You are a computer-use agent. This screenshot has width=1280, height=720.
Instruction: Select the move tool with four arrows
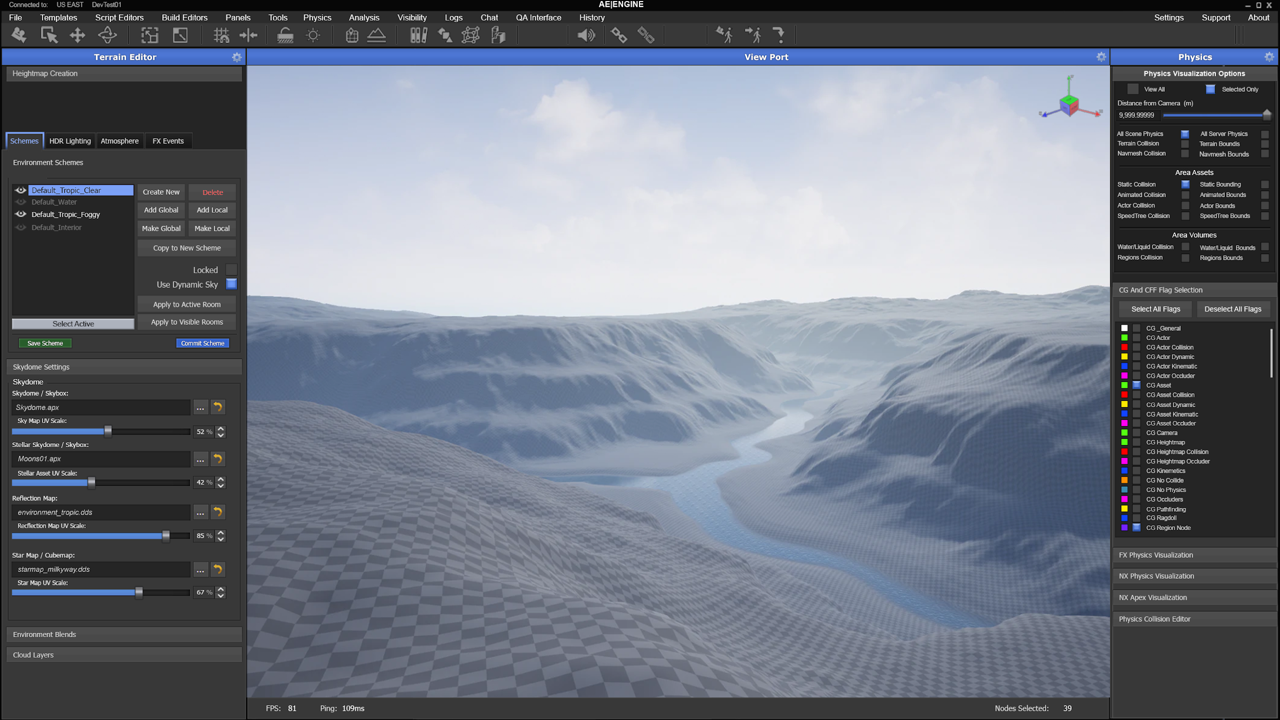pyautogui.click(x=77, y=35)
